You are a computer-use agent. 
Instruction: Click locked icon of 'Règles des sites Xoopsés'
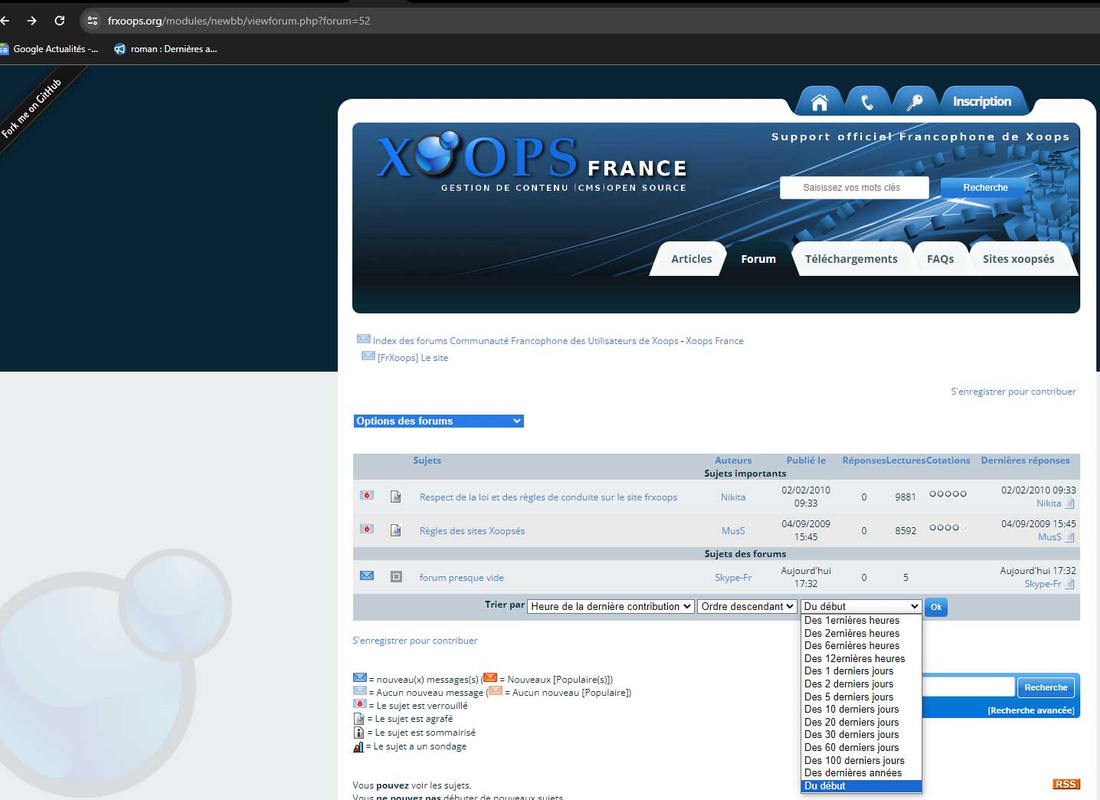click(366, 529)
